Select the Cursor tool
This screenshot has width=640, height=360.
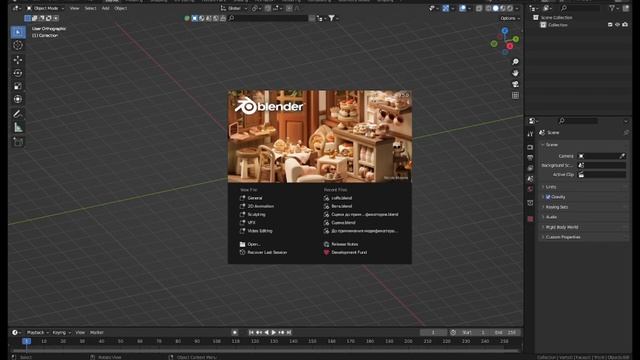[x=18, y=45]
